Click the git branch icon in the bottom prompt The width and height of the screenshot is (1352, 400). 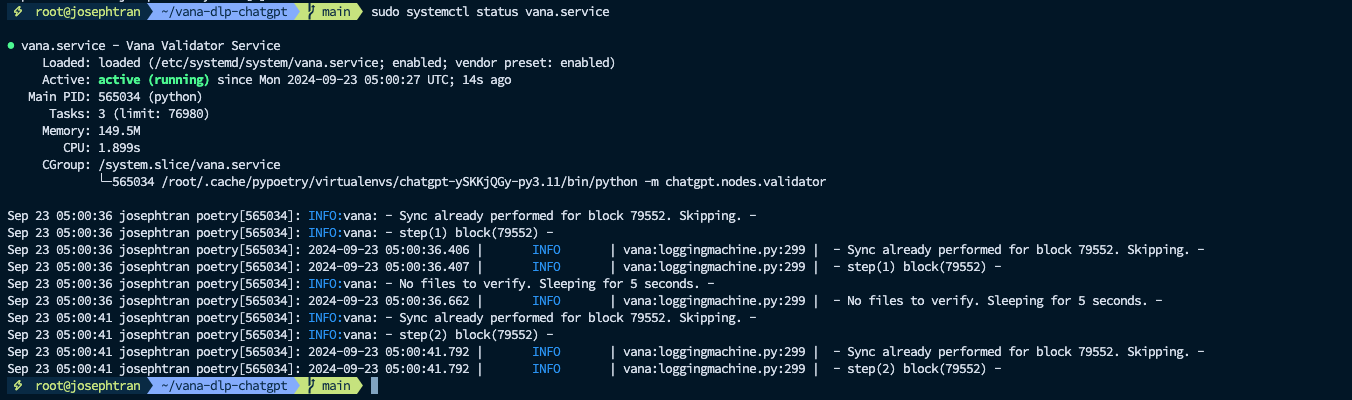click(x=312, y=385)
